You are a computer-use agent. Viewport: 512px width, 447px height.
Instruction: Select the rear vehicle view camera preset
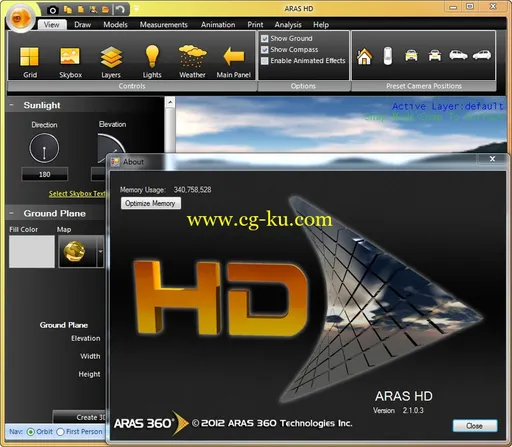tap(435, 55)
